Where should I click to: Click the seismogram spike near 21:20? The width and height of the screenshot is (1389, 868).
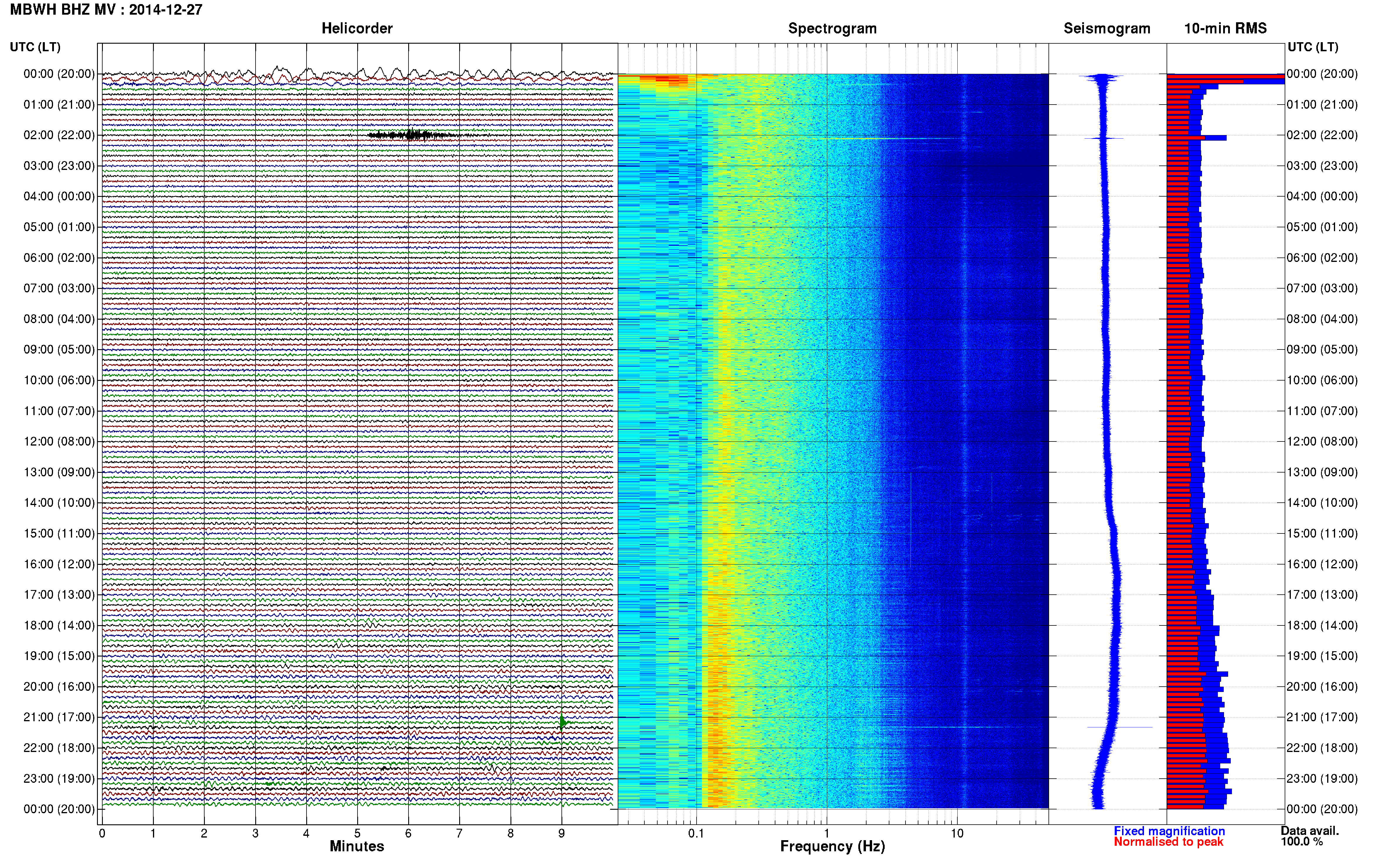tap(1120, 727)
